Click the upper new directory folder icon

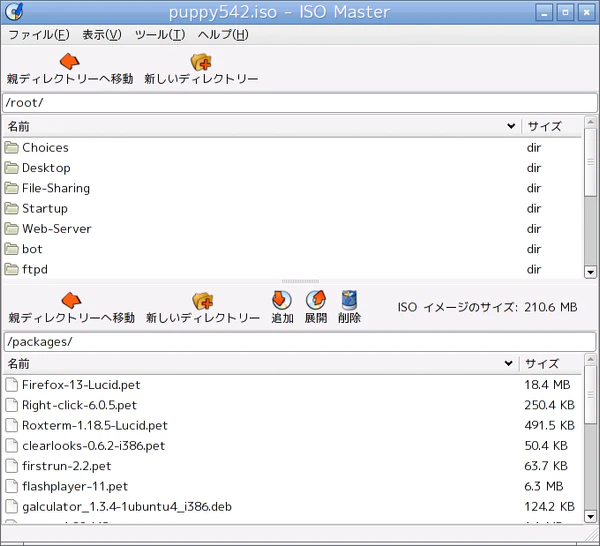[201, 62]
